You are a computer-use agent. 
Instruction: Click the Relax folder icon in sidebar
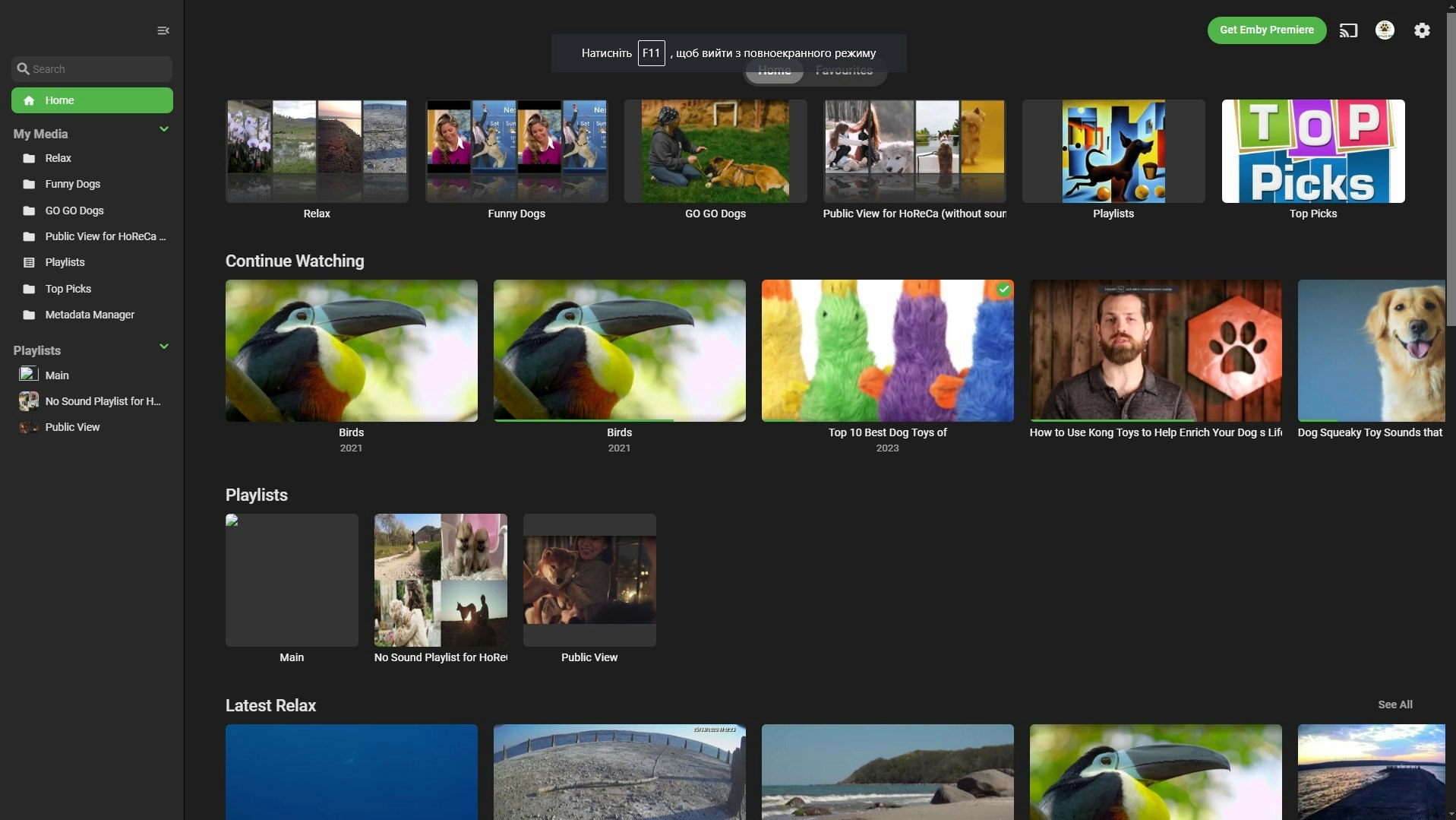tap(29, 158)
